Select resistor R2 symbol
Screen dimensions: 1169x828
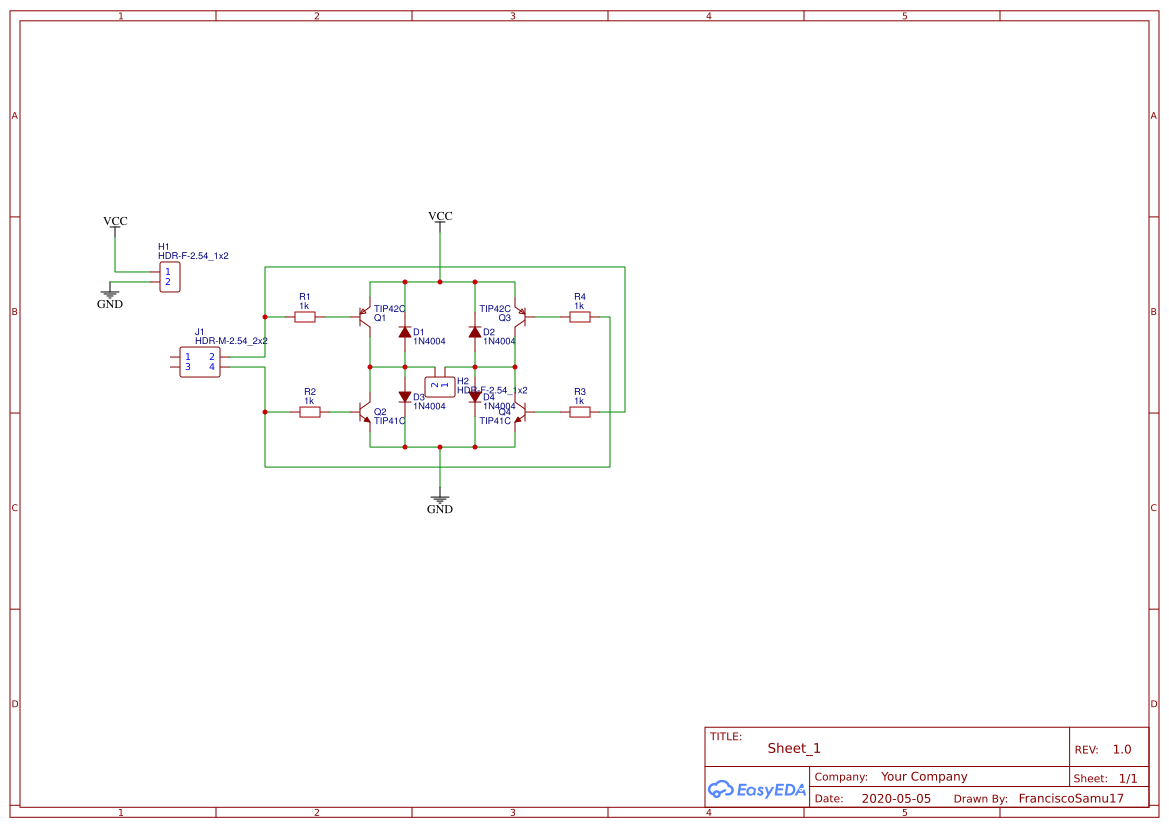(x=310, y=412)
